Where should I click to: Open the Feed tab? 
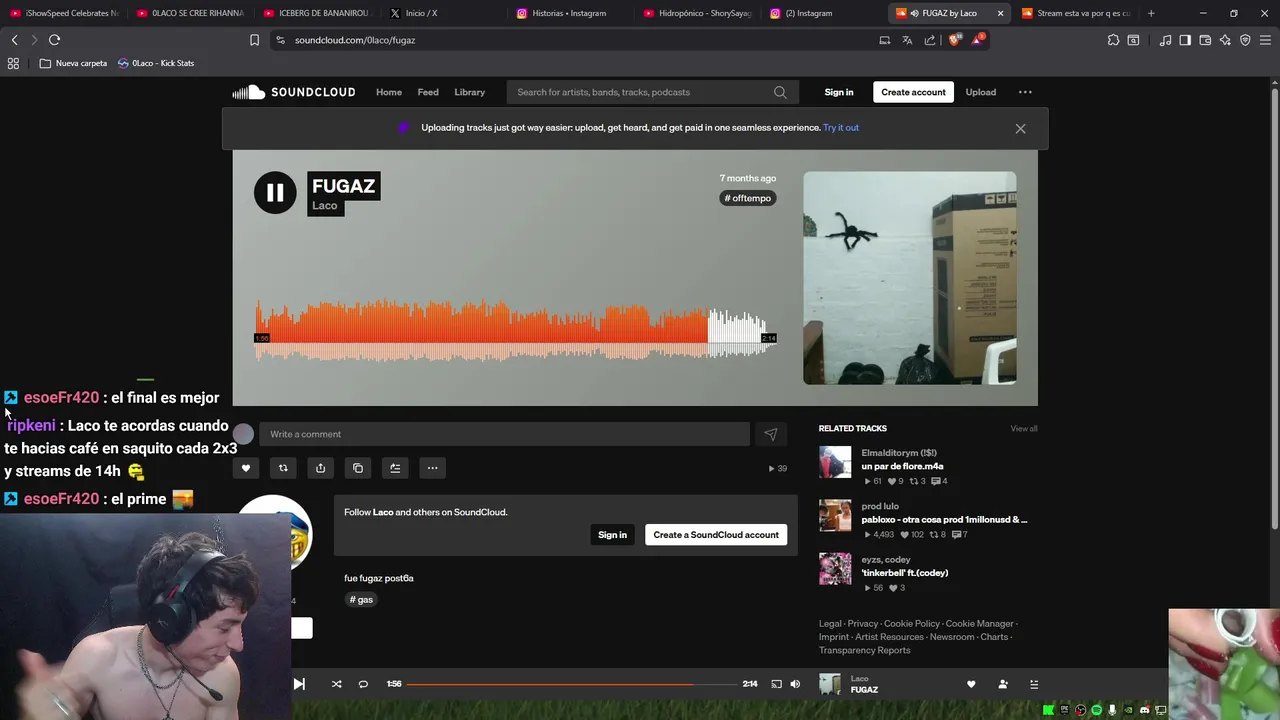[x=428, y=92]
